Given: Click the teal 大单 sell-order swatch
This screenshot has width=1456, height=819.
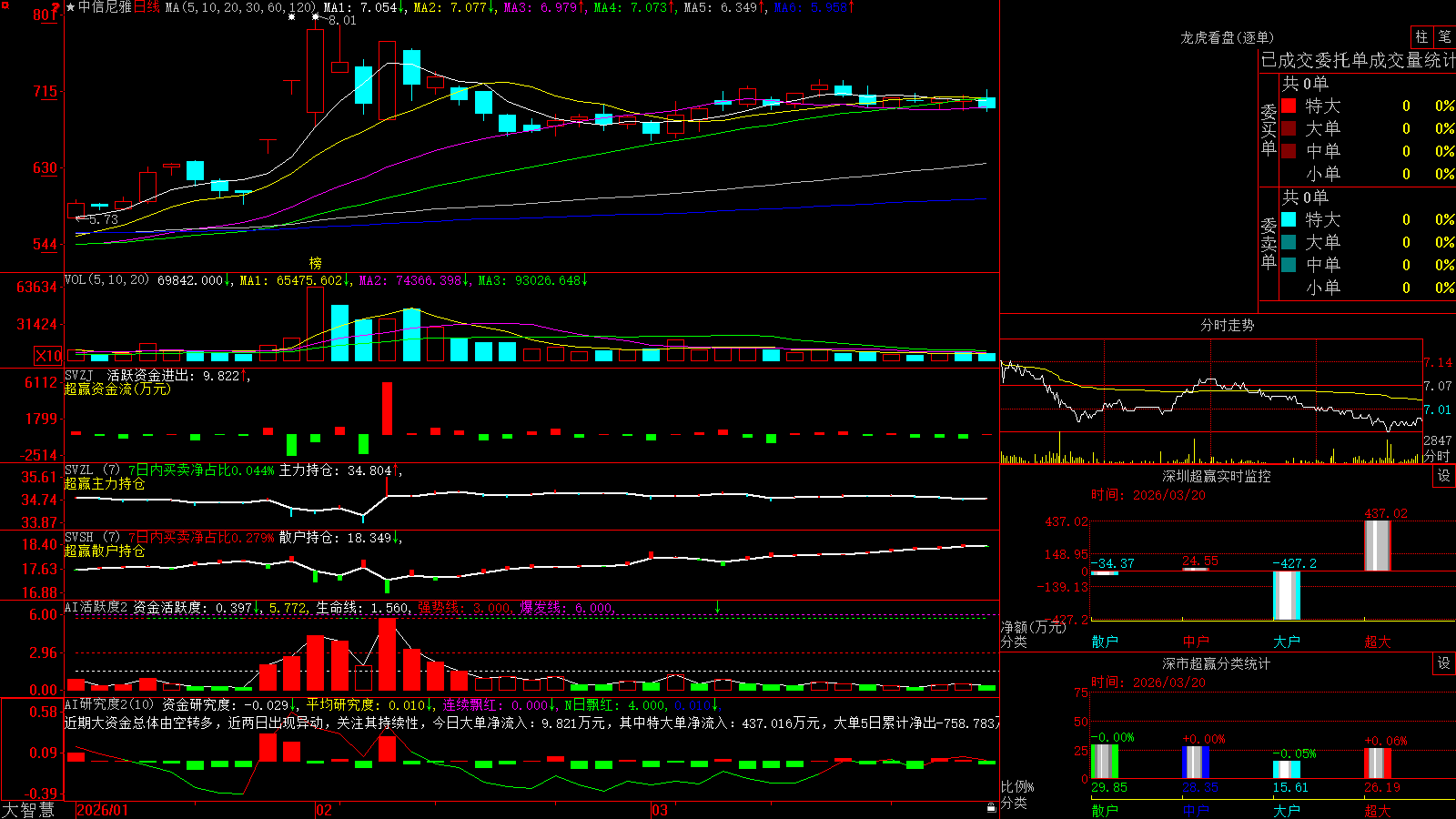Looking at the screenshot, I should [1289, 242].
